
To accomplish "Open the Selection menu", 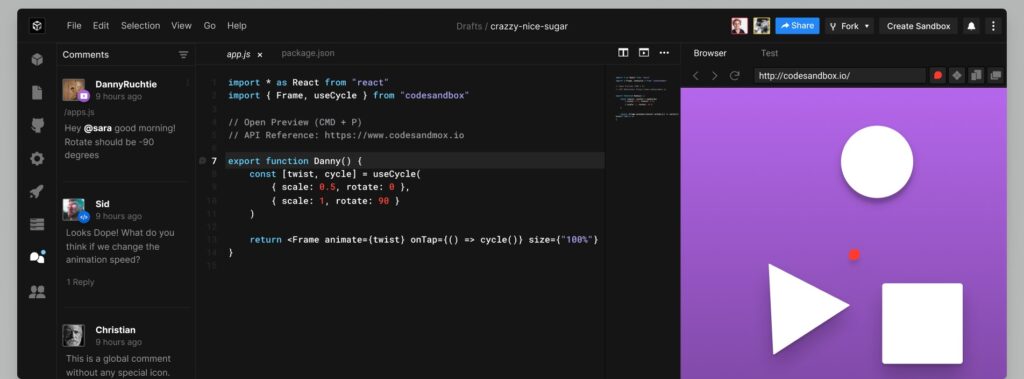I will 140,25.
